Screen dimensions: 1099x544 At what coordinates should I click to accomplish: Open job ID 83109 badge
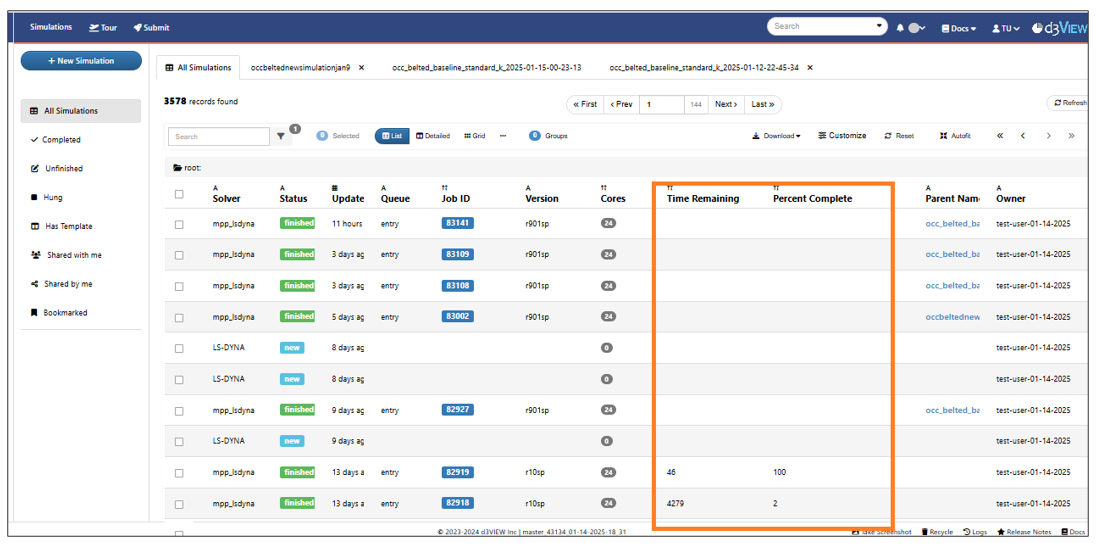[x=458, y=255]
